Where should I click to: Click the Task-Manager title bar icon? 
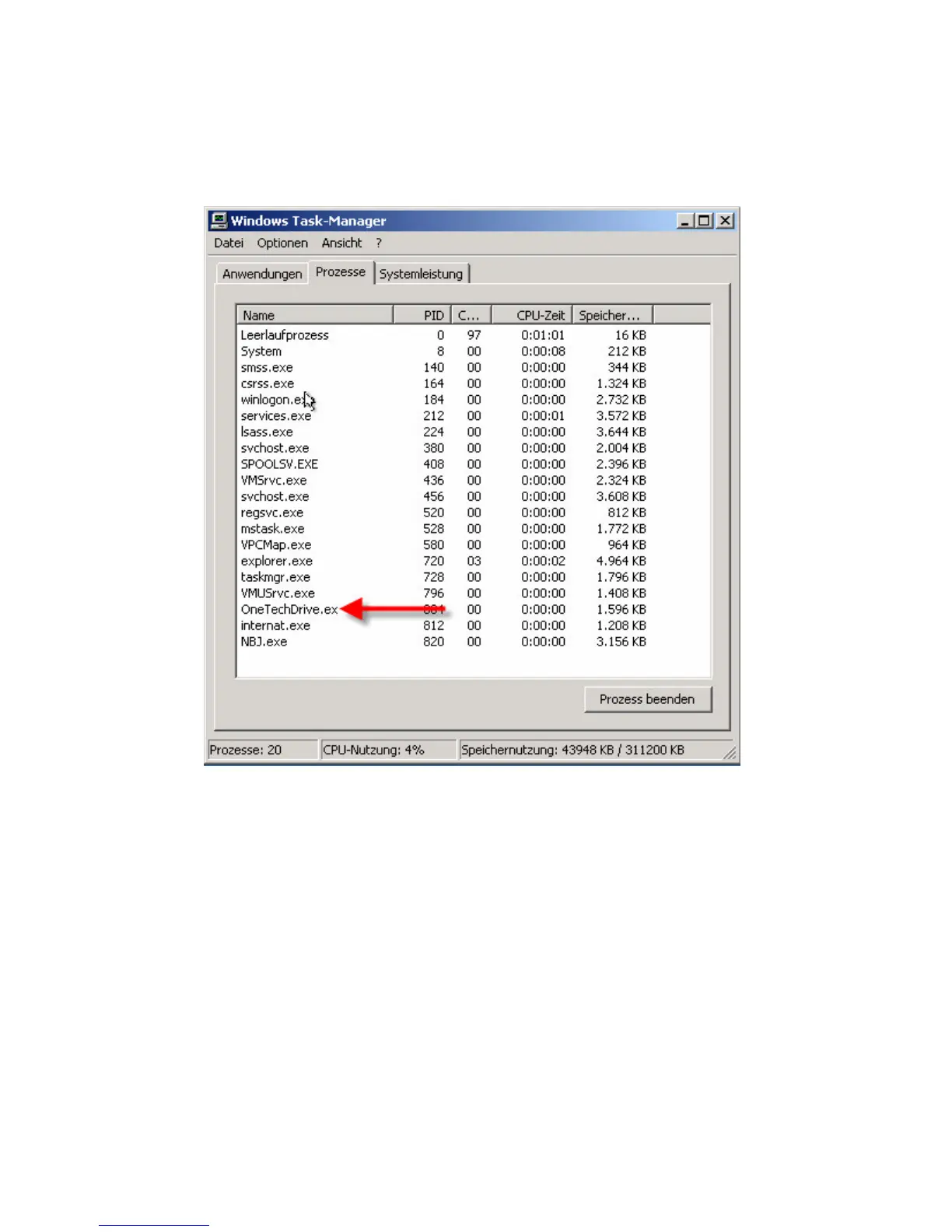[219, 221]
